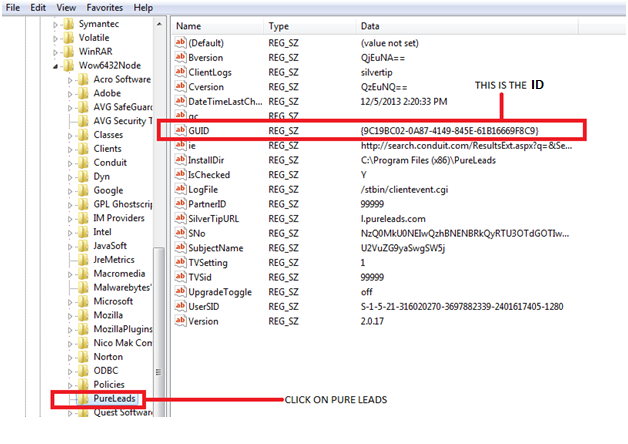The height and width of the screenshot is (444, 628).
Task: Expand the Google key arrow
Action: [x=69, y=190]
